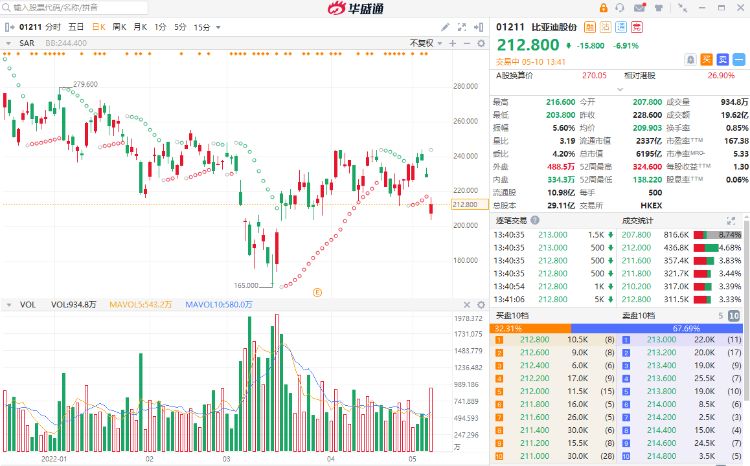Click the light blue minus button

click(x=739, y=60)
